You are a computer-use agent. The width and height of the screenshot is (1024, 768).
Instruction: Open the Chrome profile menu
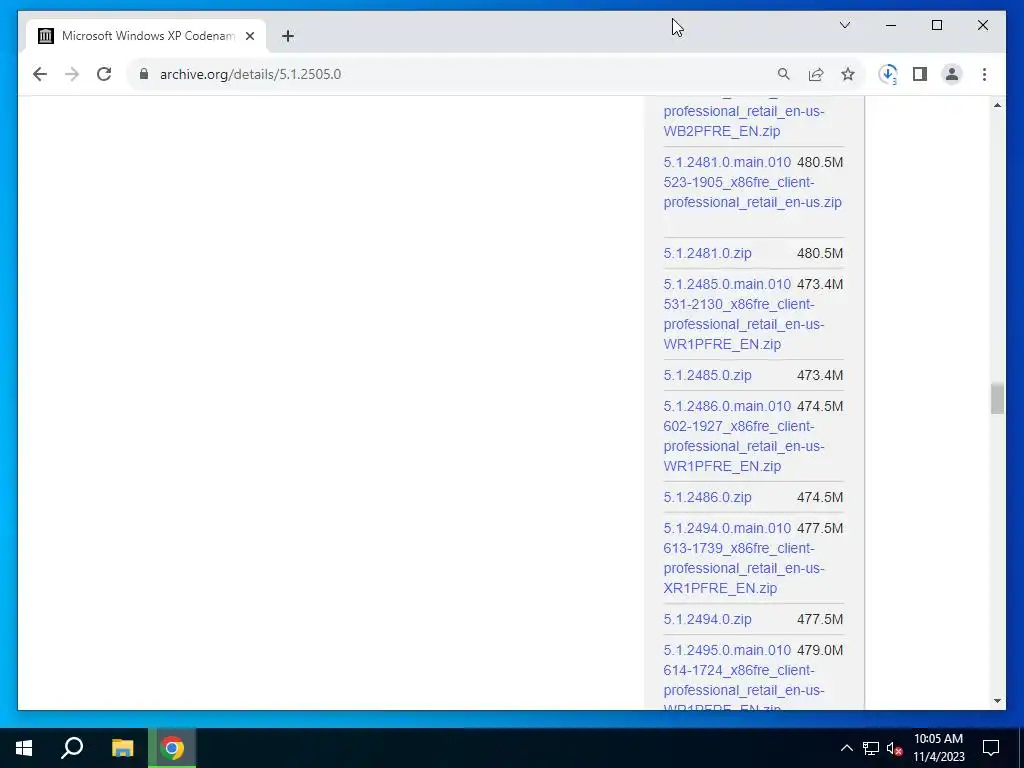coord(952,74)
